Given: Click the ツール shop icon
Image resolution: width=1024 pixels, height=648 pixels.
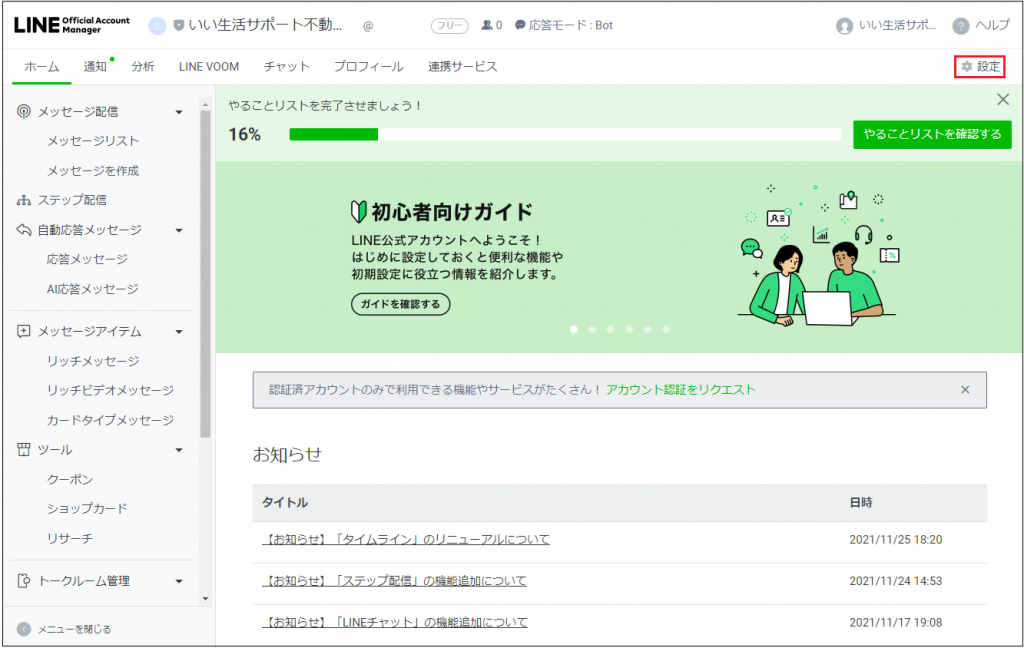Looking at the screenshot, I should 24,449.
